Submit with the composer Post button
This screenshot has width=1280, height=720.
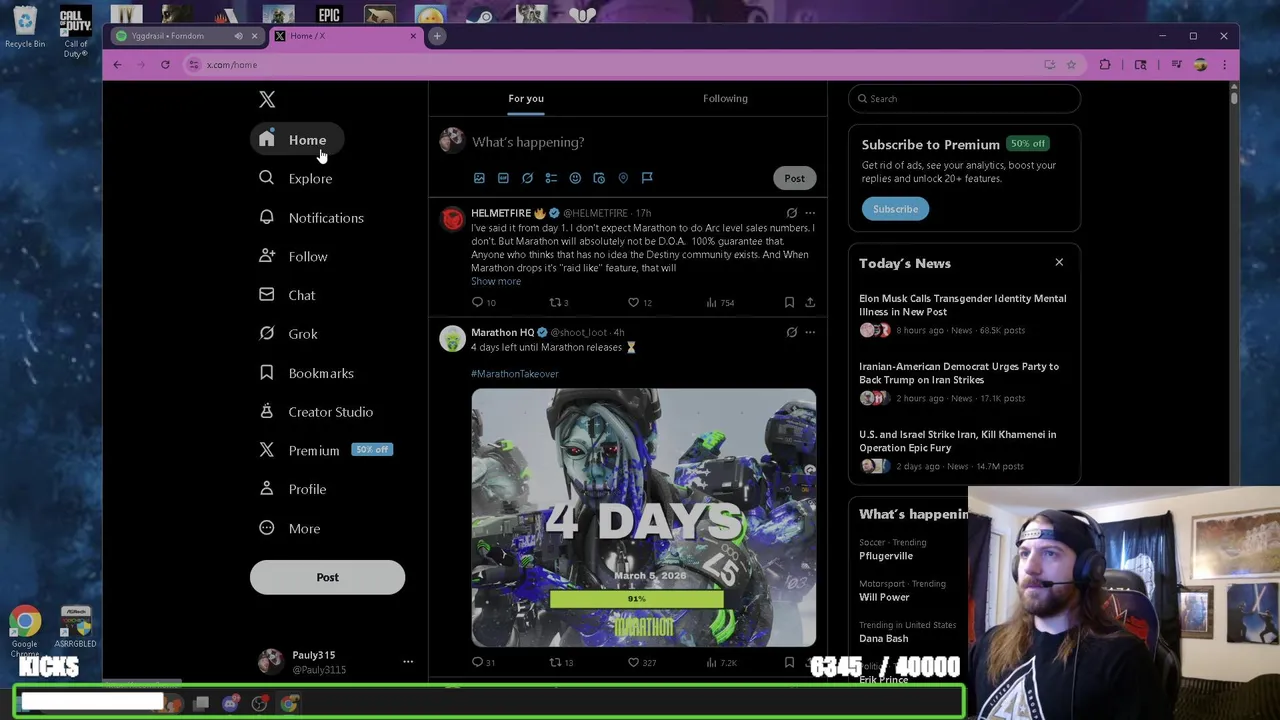click(x=794, y=178)
